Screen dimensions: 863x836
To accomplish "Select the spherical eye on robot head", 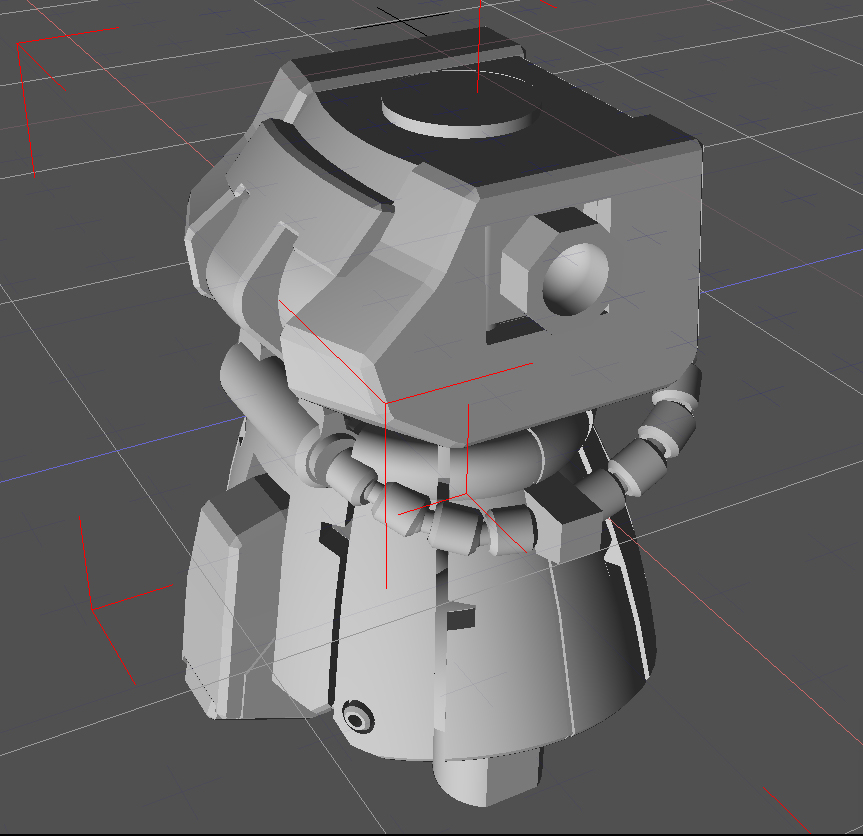I will (x=575, y=278).
